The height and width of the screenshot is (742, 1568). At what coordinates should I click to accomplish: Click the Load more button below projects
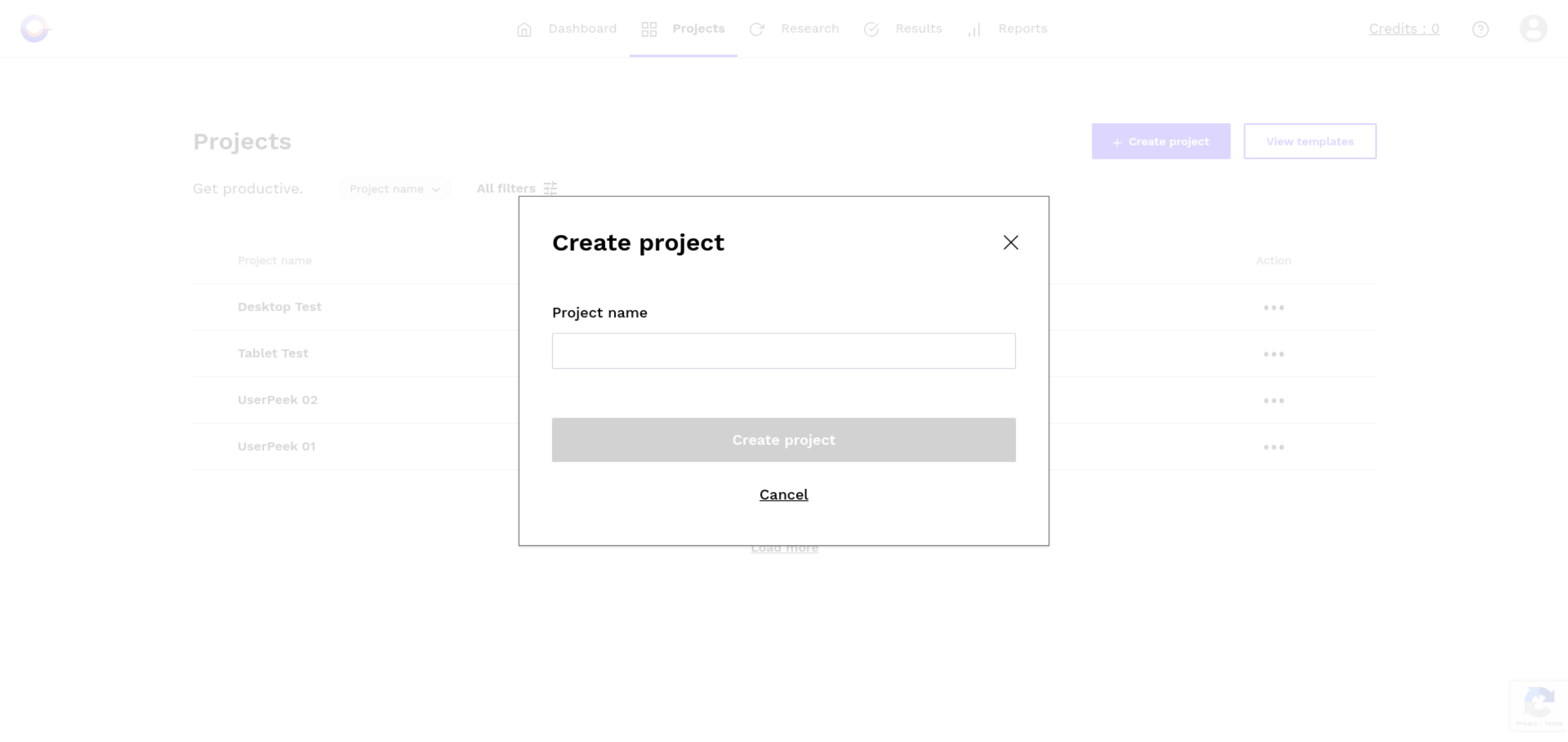pyautogui.click(x=784, y=547)
